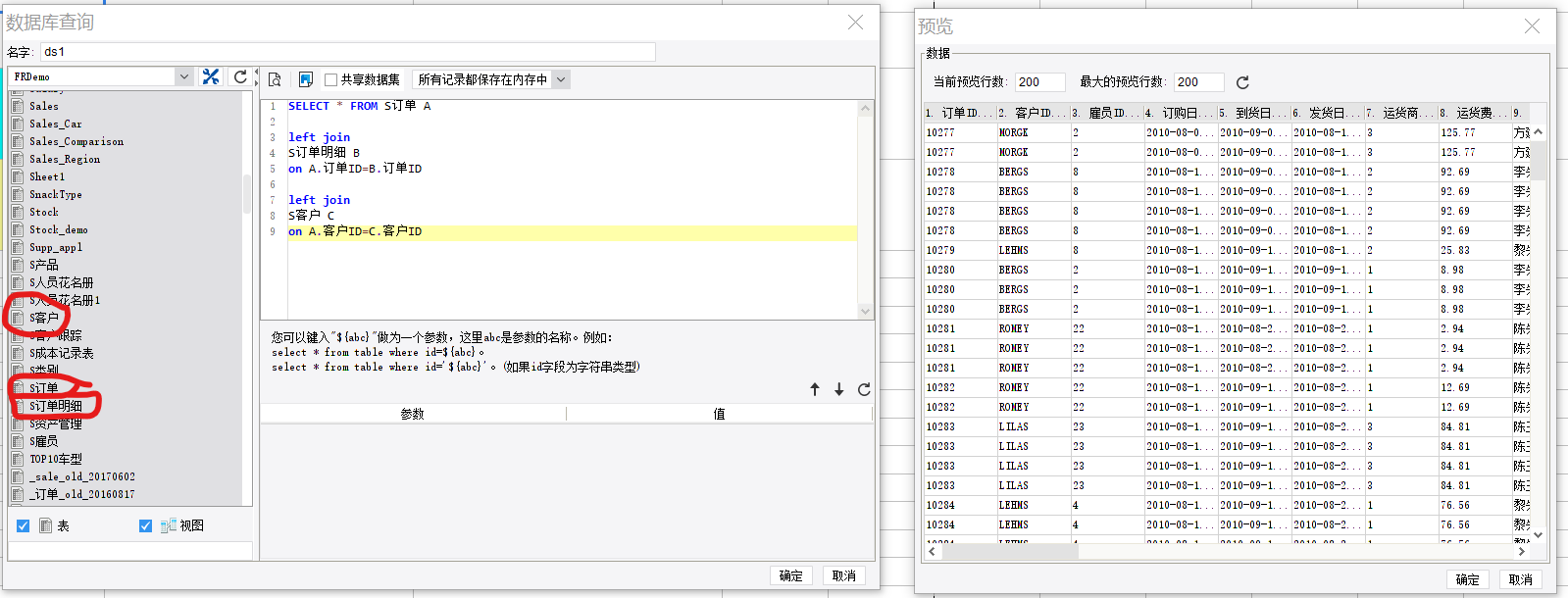Click the SQL editor vertical scrollbar
Screen dimensions: 1568x598
pyautogui.click(x=865, y=211)
